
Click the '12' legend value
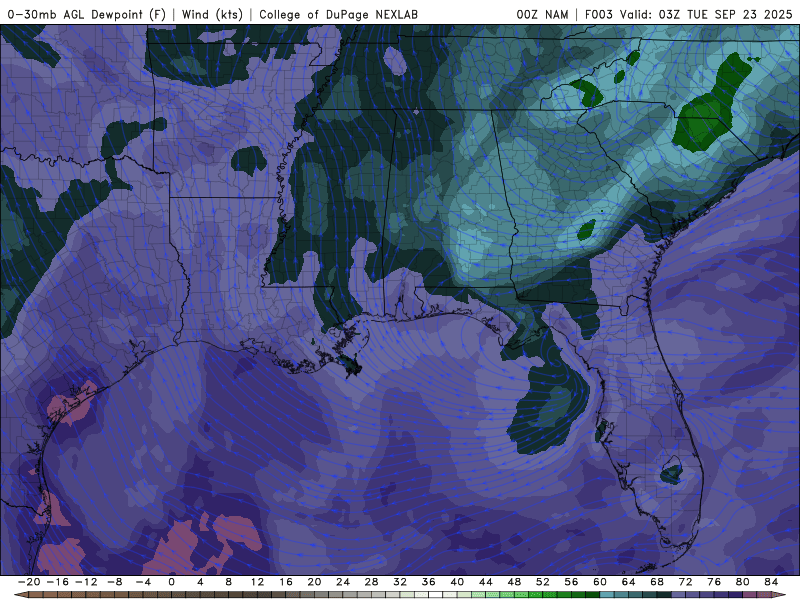pos(257,582)
